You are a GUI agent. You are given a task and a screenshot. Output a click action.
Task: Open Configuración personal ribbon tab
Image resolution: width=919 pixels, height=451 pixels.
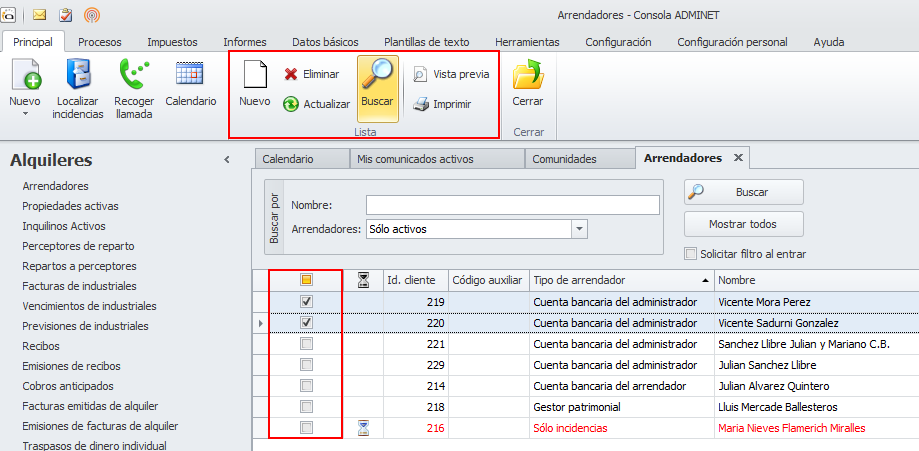[733, 42]
